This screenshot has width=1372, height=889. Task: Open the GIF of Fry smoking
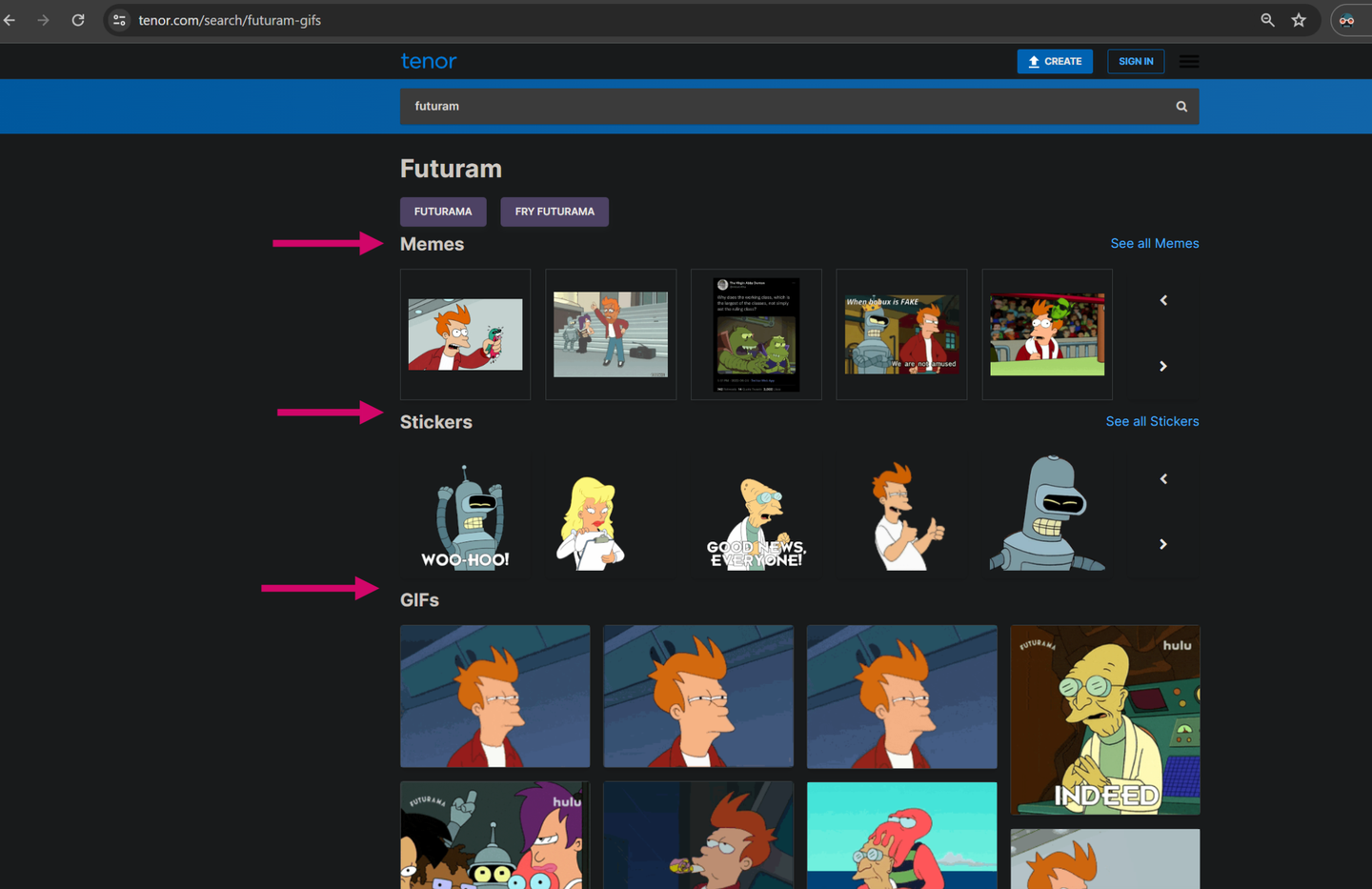tap(698, 836)
